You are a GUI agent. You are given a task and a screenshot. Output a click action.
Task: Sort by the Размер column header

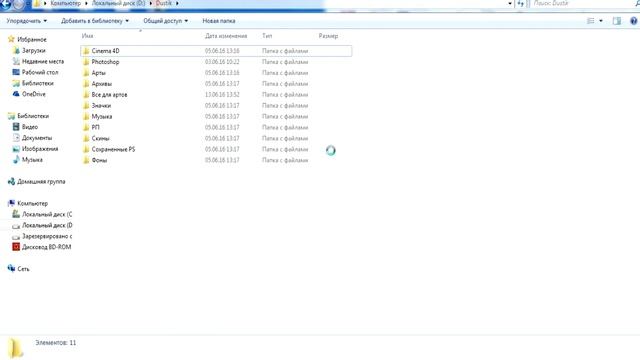click(328, 36)
